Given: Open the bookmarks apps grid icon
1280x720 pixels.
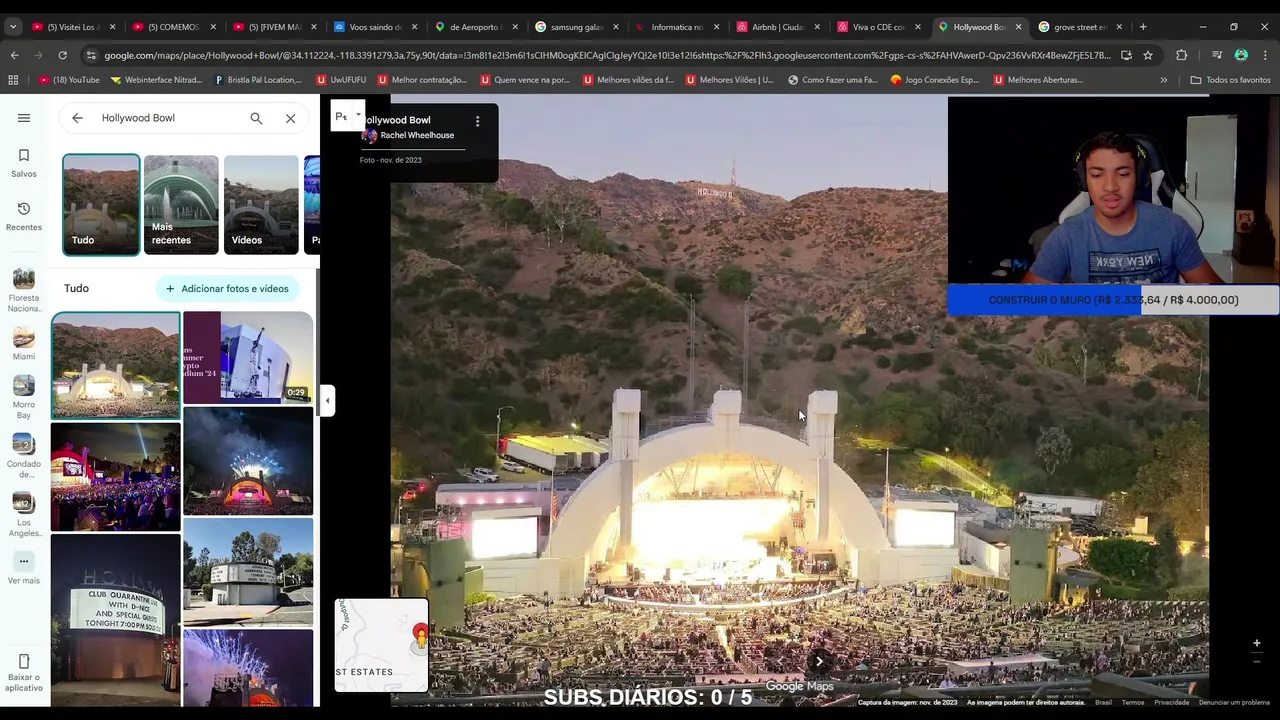Looking at the screenshot, I should tap(13, 80).
